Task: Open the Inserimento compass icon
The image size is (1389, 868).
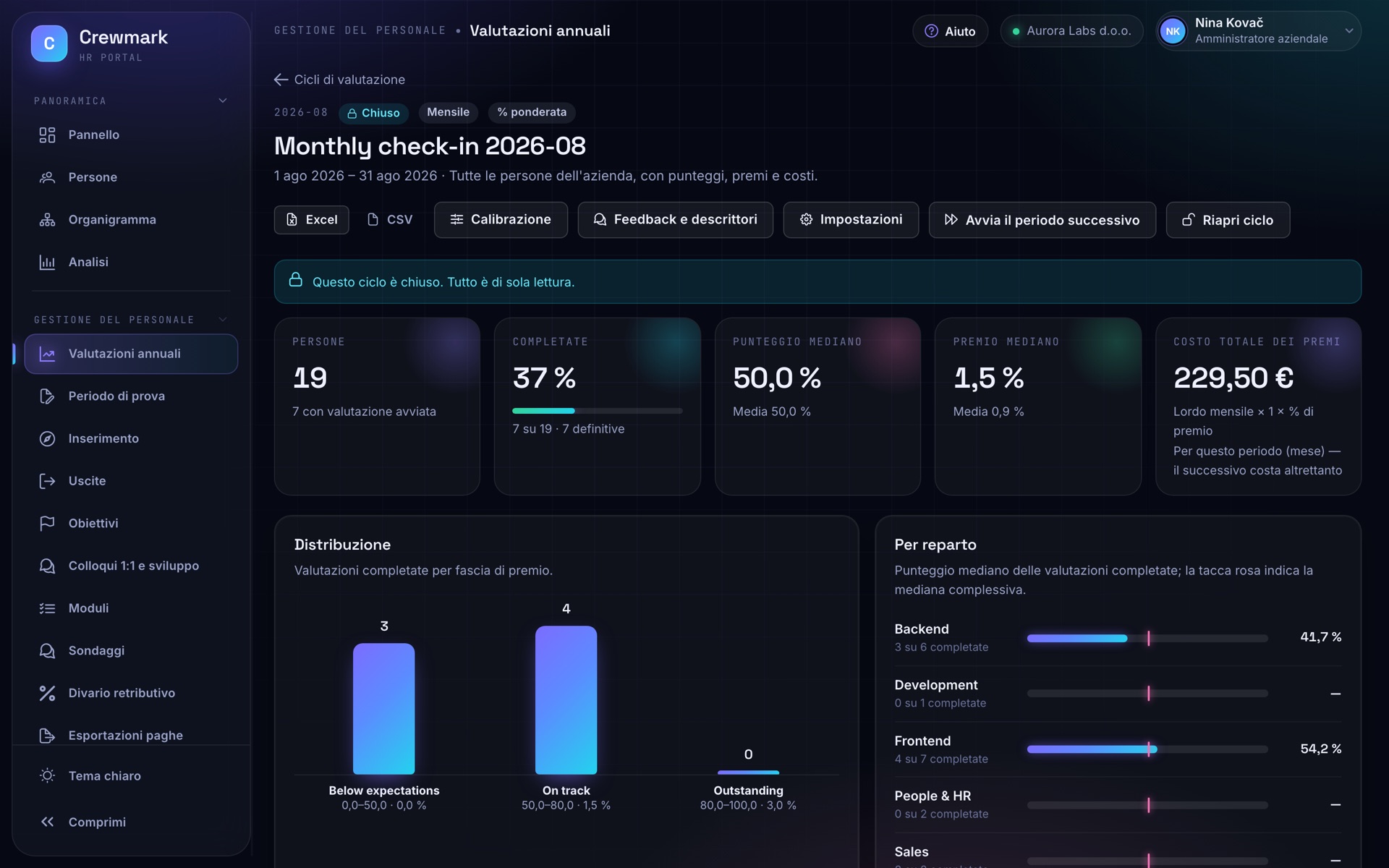Action: pyautogui.click(x=47, y=438)
